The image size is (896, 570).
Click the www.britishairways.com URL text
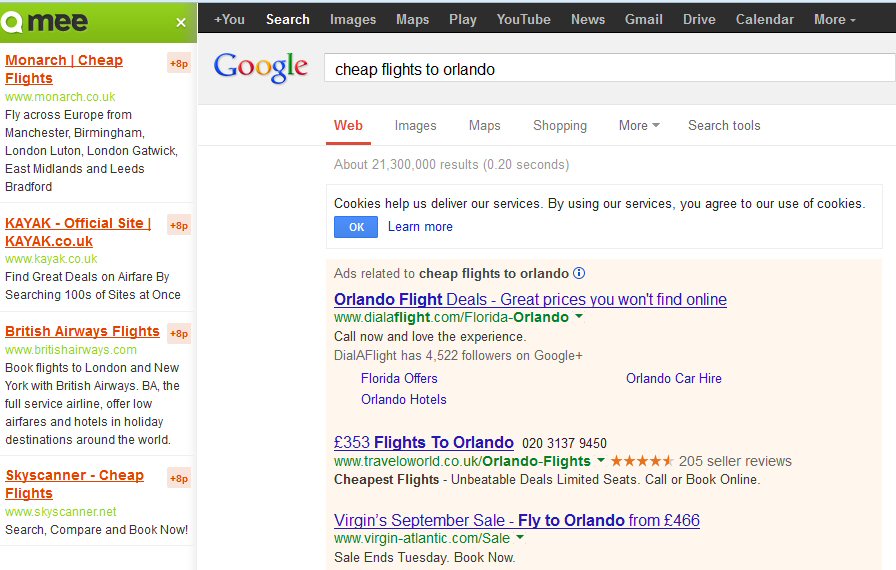coord(71,350)
